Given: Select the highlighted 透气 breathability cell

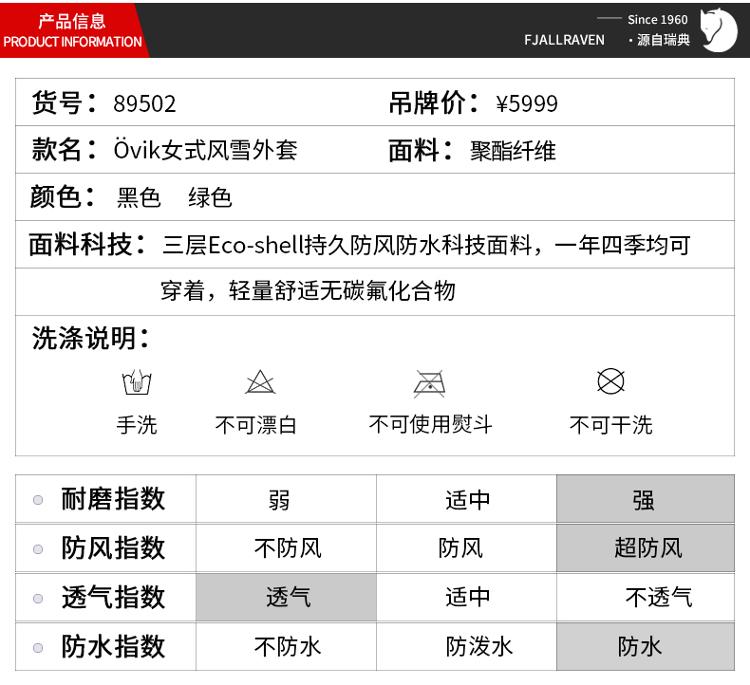Looking at the screenshot, I should (287, 598).
